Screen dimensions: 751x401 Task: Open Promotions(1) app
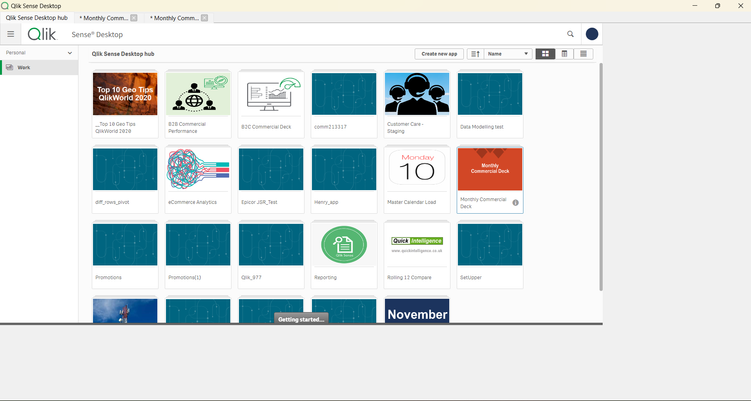[198, 254]
